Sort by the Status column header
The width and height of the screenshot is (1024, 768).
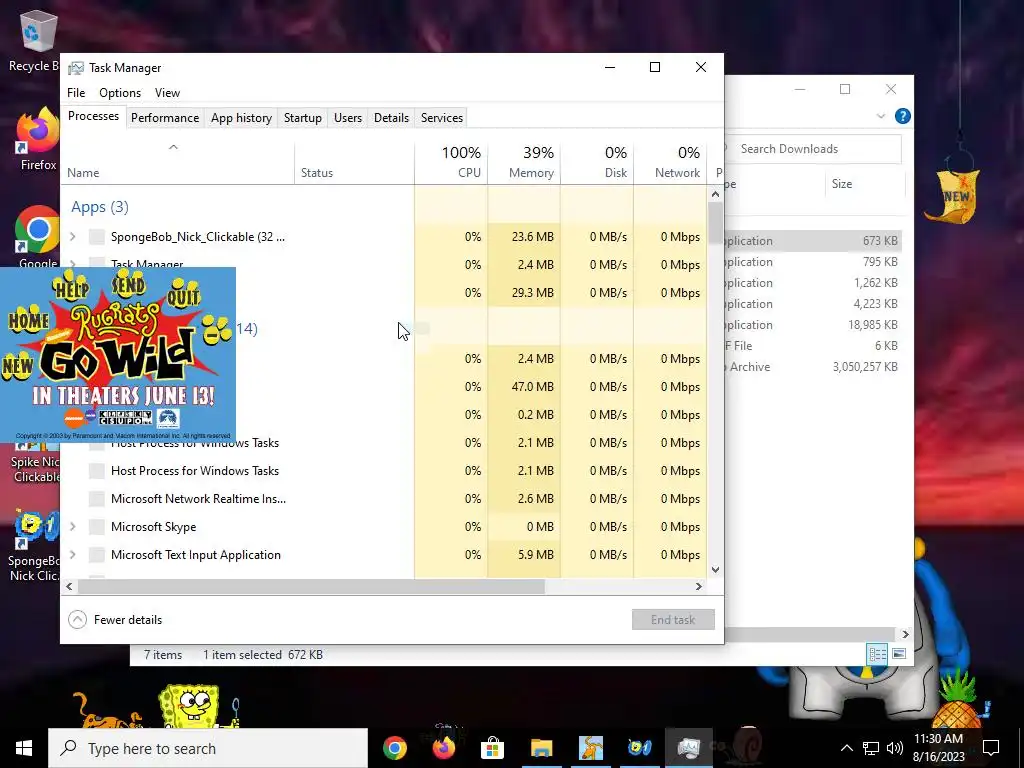(x=355, y=162)
